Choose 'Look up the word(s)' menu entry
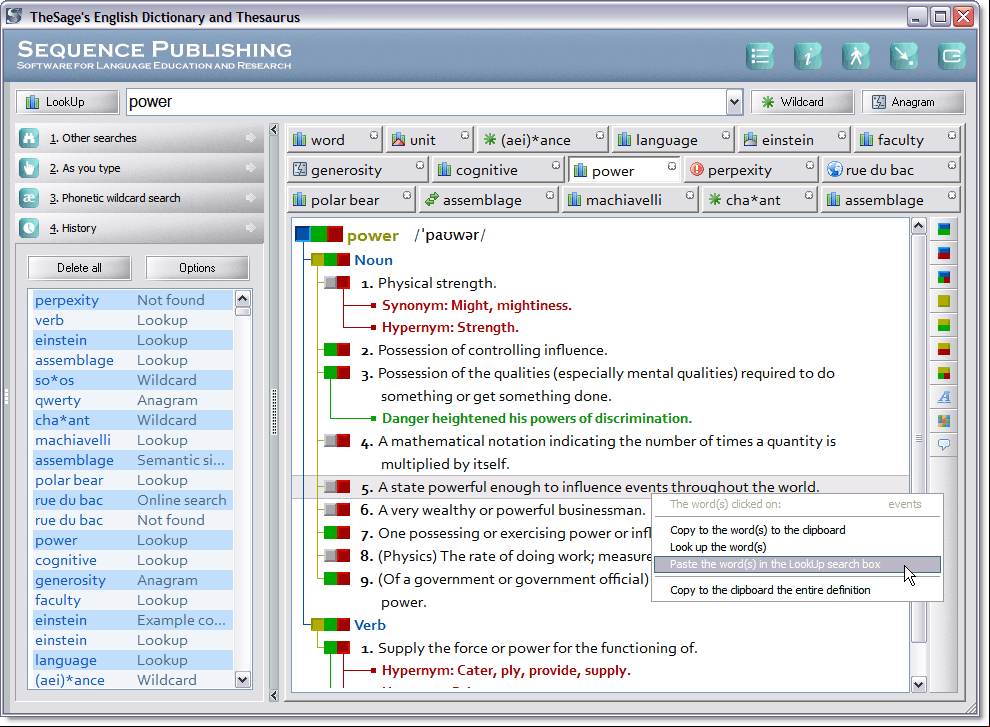Viewport: 990px width, 727px height. [718, 547]
